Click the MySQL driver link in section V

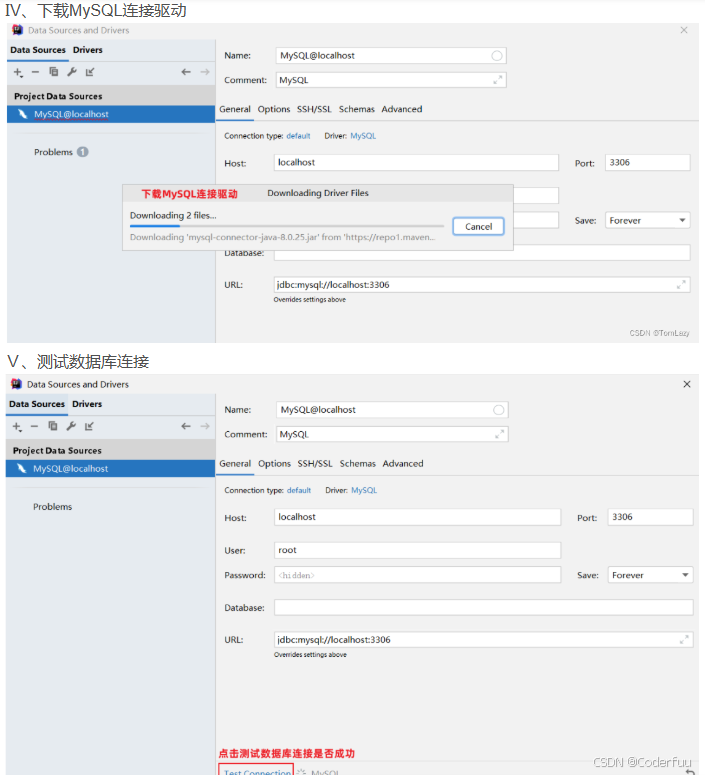pos(364,490)
